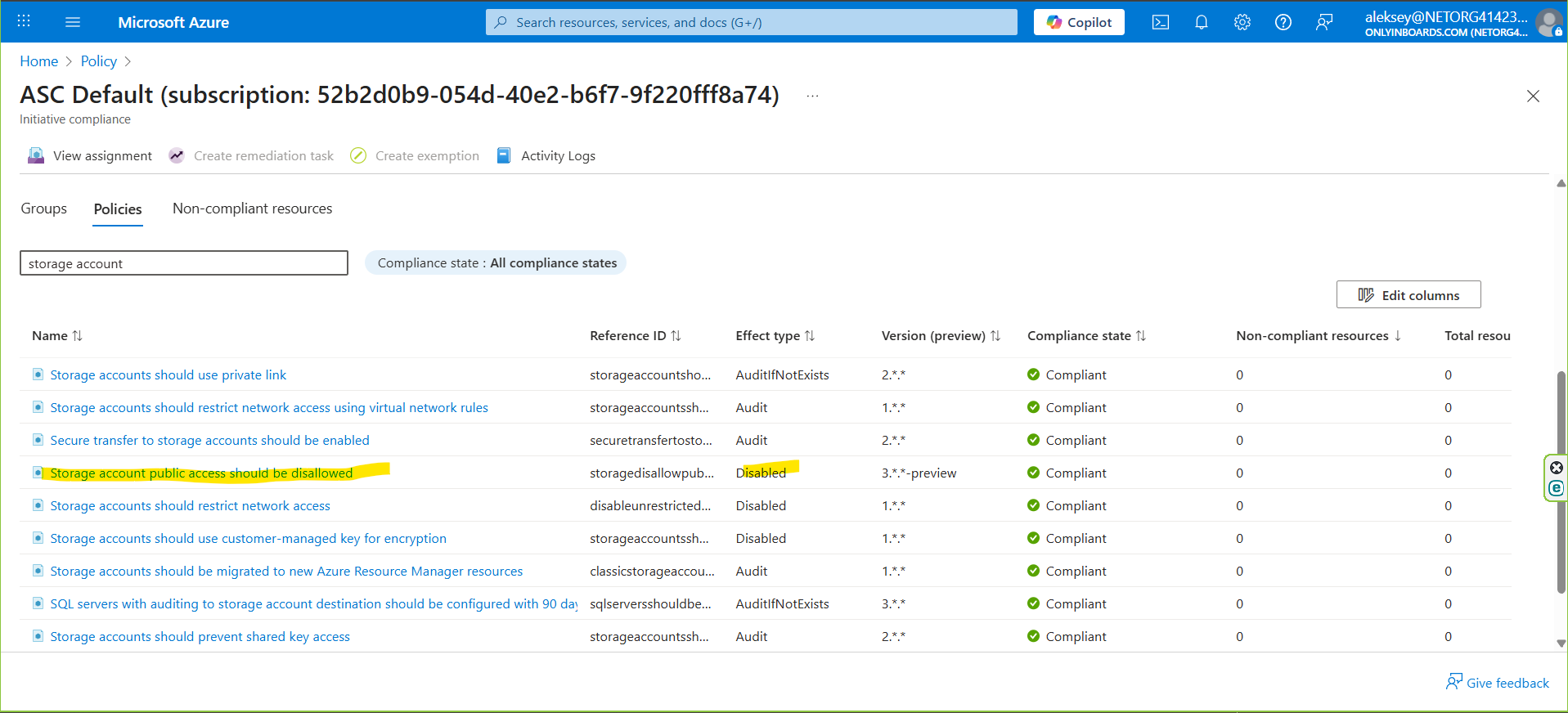Open the notifications bell

tap(1202, 22)
